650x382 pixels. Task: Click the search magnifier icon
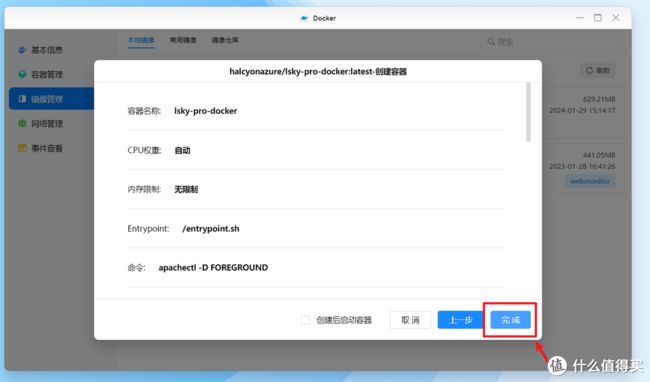tap(491, 42)
